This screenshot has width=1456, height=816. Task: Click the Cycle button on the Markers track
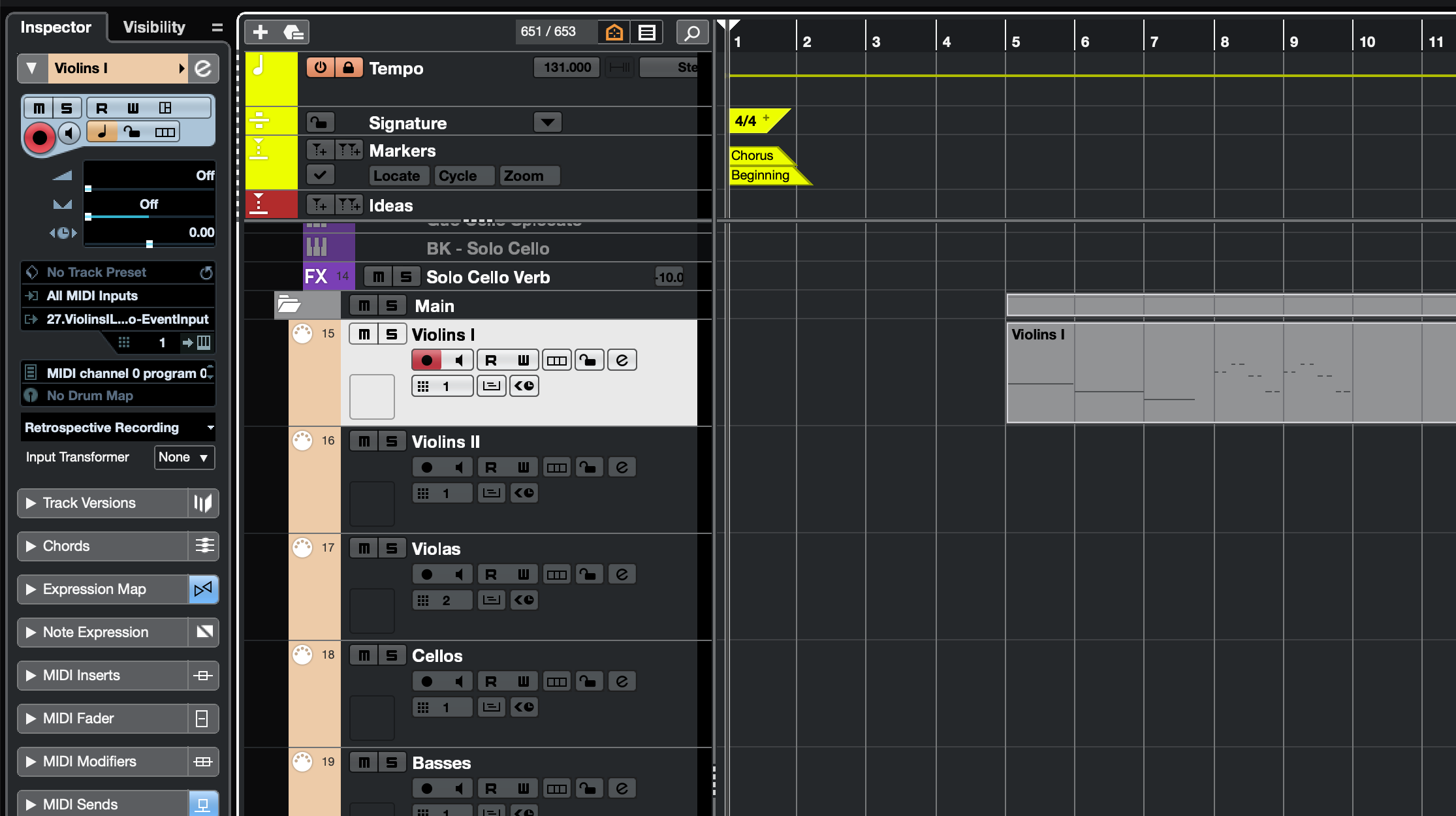(463, 175)
